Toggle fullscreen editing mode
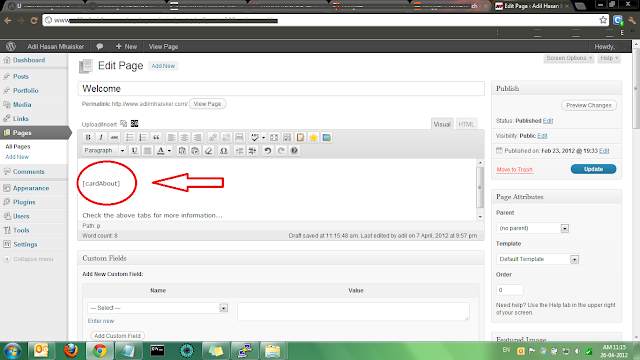640x360 pixels. click(x=274, y=138)
